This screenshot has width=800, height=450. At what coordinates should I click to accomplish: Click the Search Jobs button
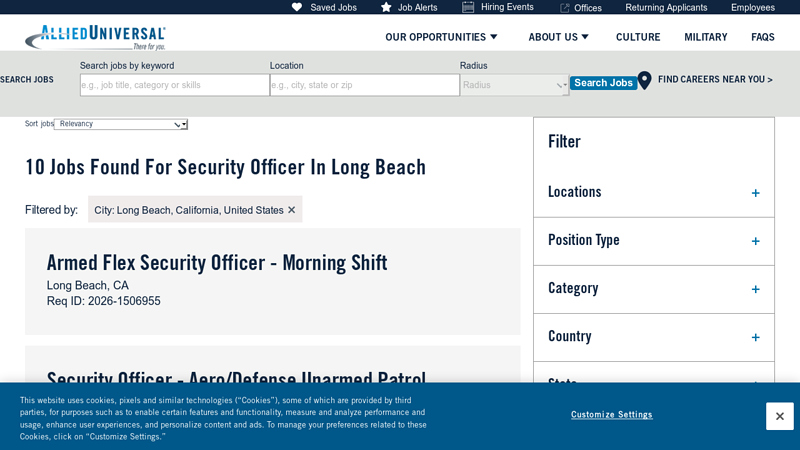click(603, 83)
